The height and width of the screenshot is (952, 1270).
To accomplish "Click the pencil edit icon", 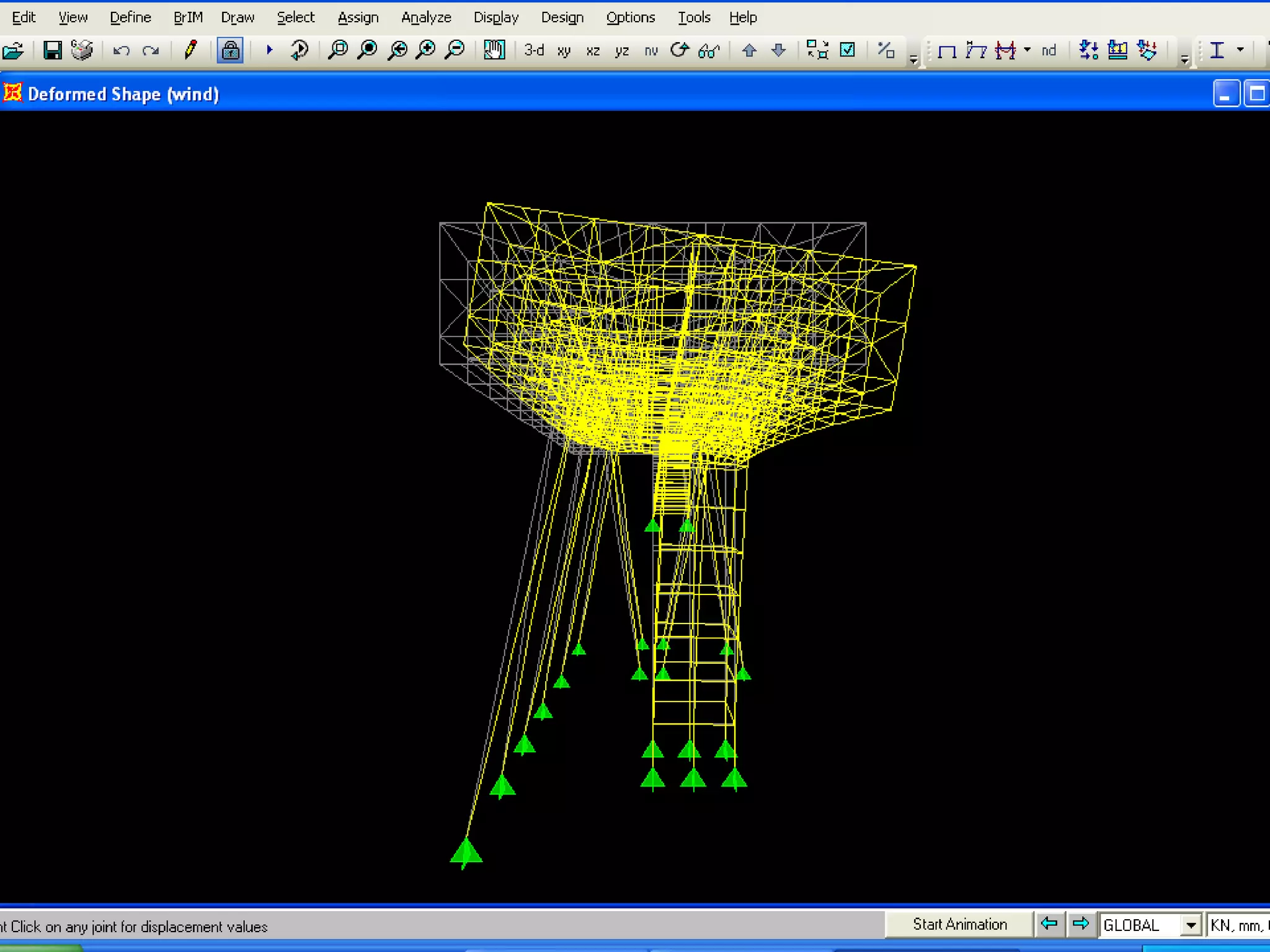I will 190,50.
